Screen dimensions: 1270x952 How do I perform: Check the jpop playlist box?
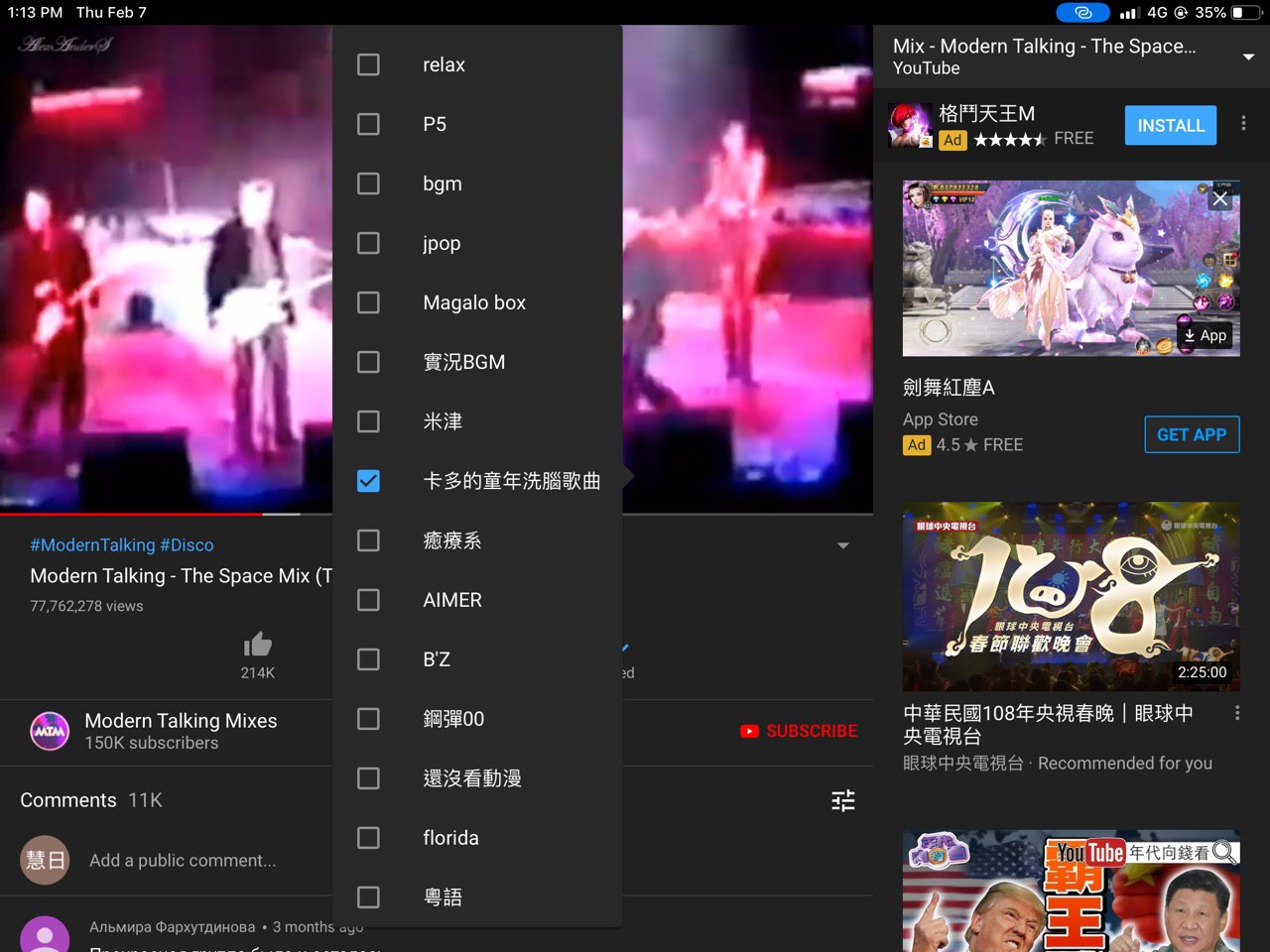pos(368,243)
